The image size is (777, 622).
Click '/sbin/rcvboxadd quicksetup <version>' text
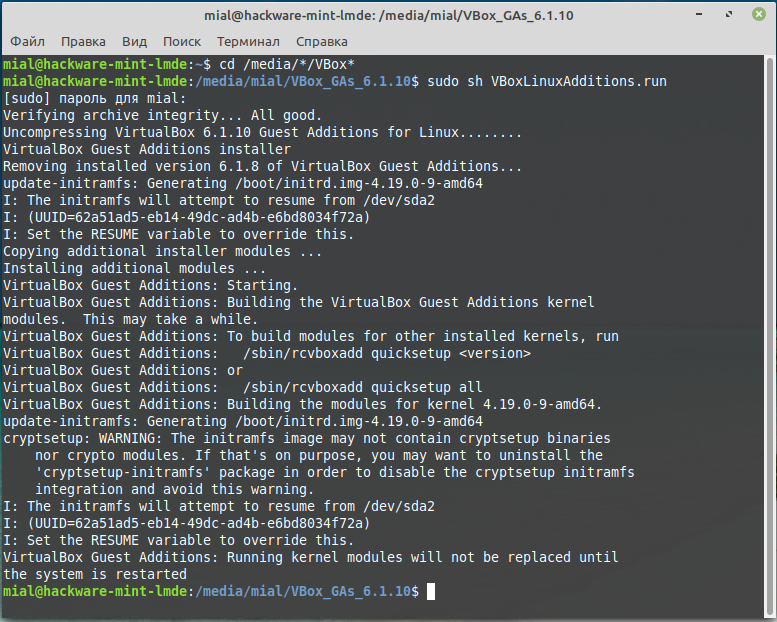[387, 353]
